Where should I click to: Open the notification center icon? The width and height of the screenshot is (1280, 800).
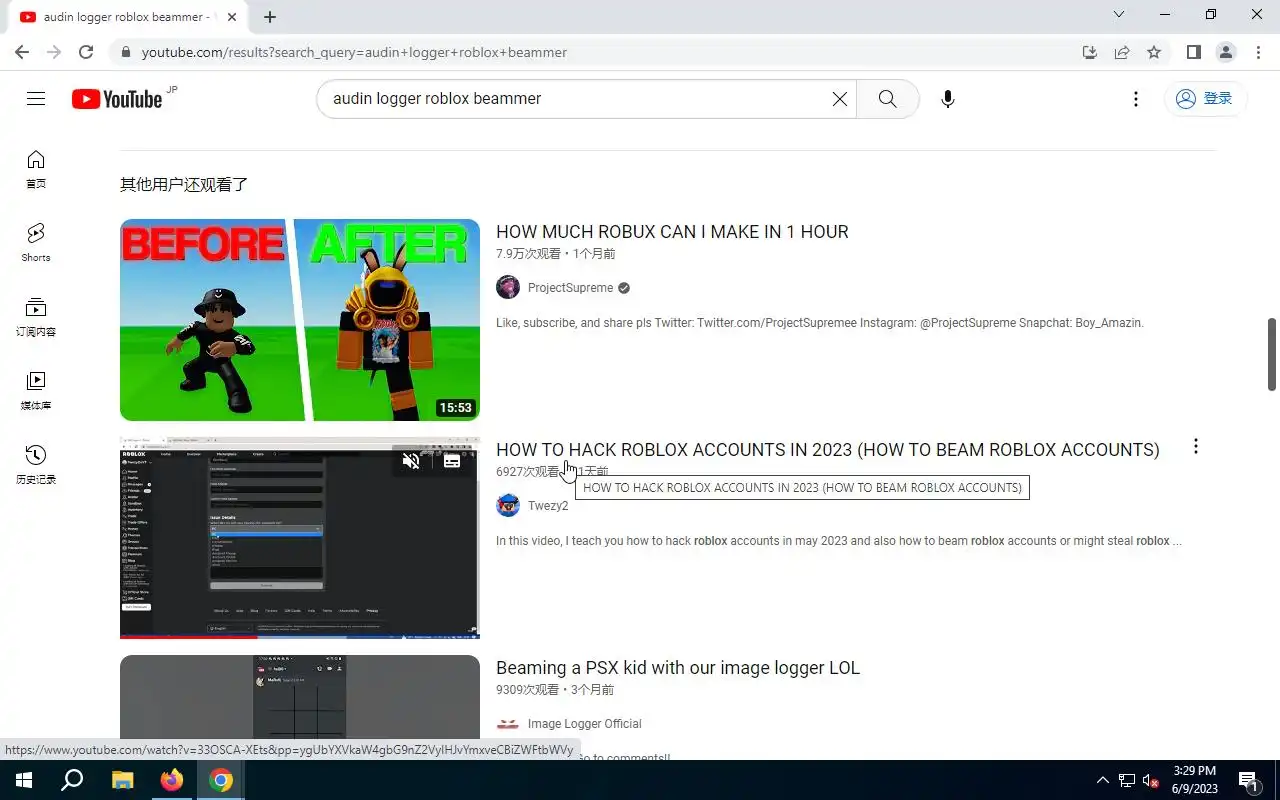tap(1248, 780)
